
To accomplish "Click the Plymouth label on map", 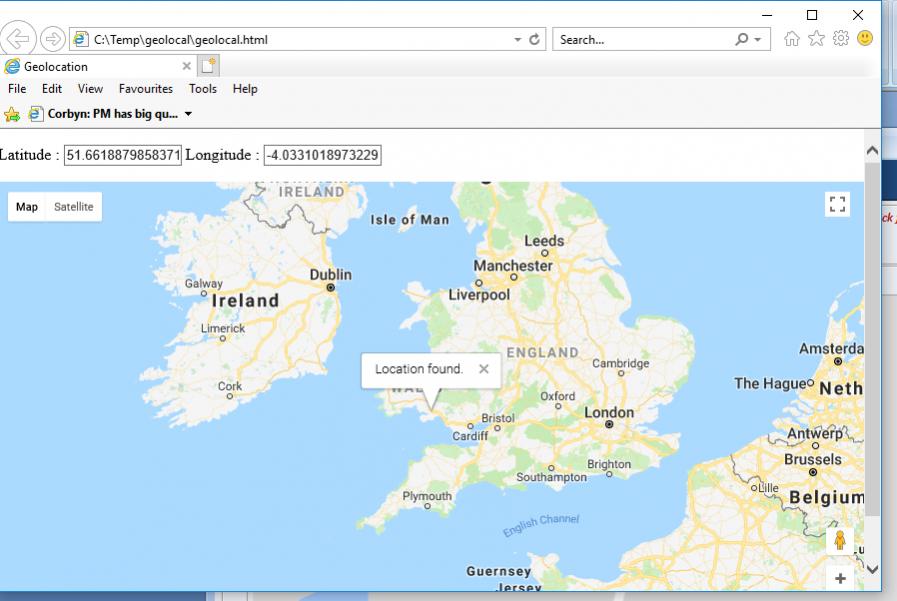I will point(427,496).
